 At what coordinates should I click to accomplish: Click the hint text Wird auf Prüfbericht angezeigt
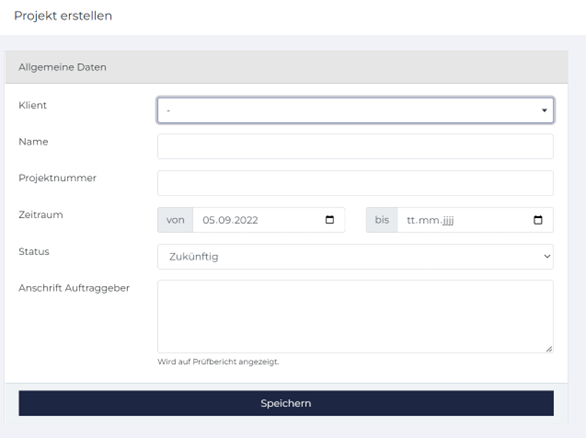coord(218,362)
